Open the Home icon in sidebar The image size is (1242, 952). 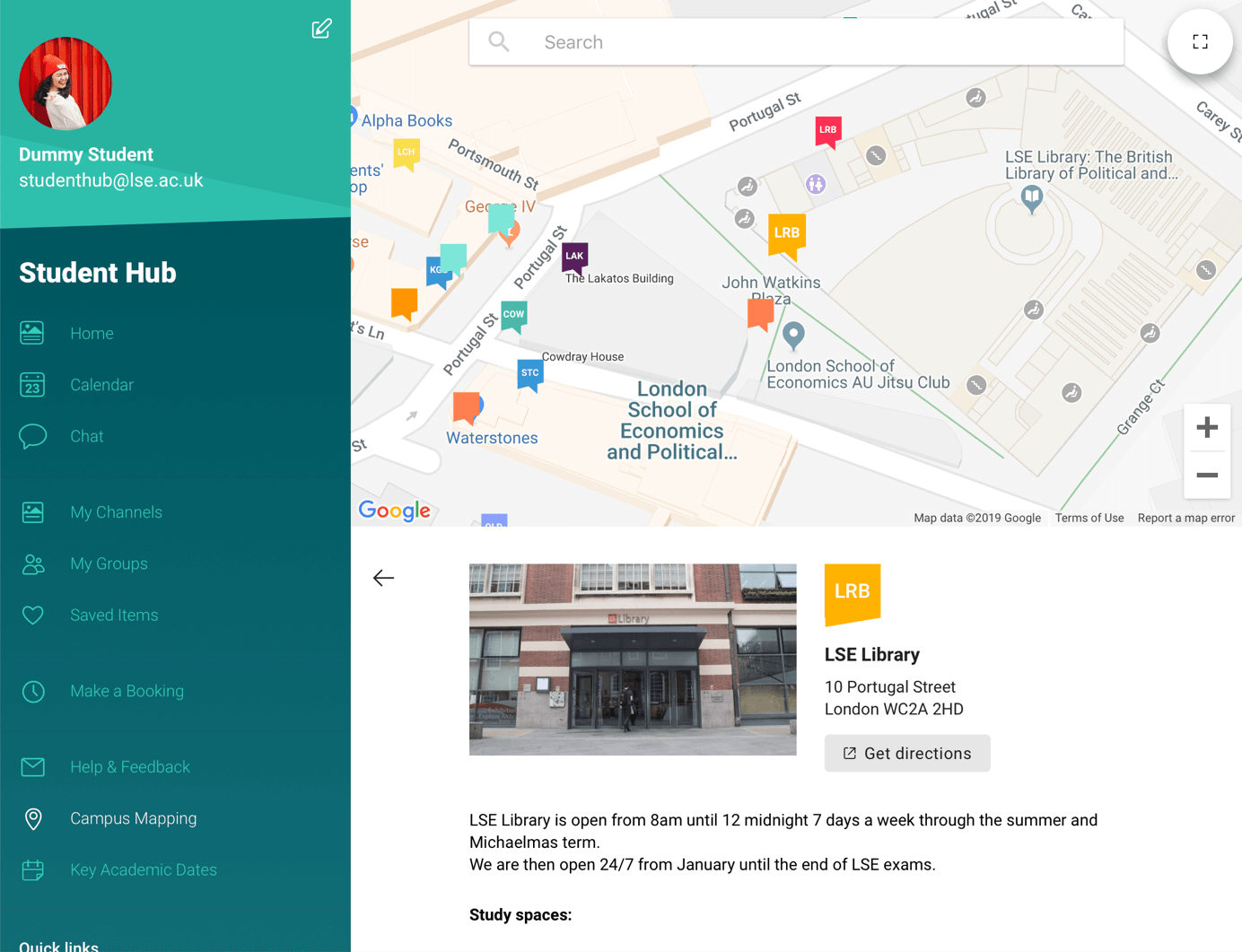click(x=32, y=333)
